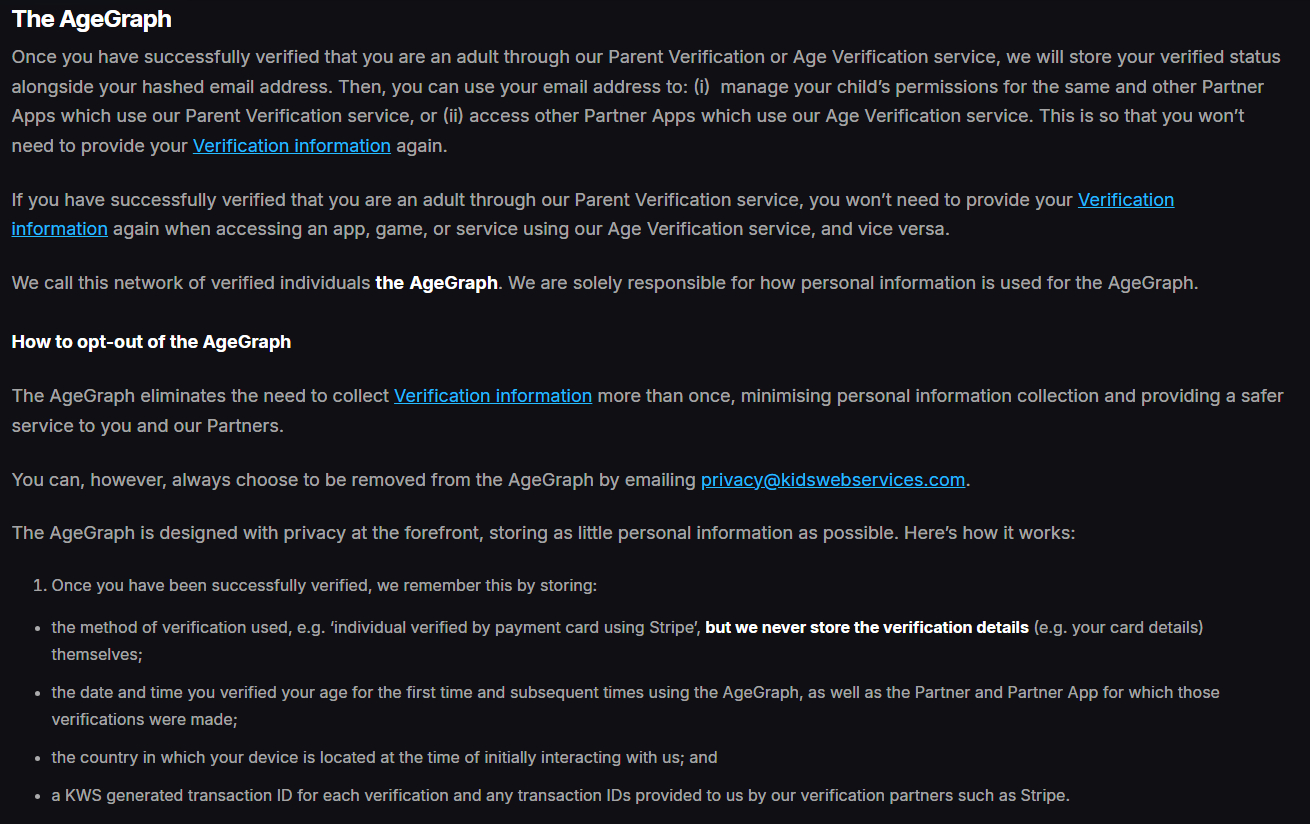1310x824 pixels.
Task: Open Verification information link in first paragraph
Action: [291, 146]
